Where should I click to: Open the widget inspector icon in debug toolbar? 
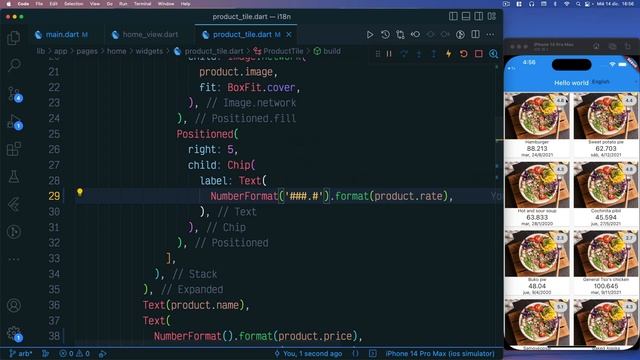[x=493, y=53]
